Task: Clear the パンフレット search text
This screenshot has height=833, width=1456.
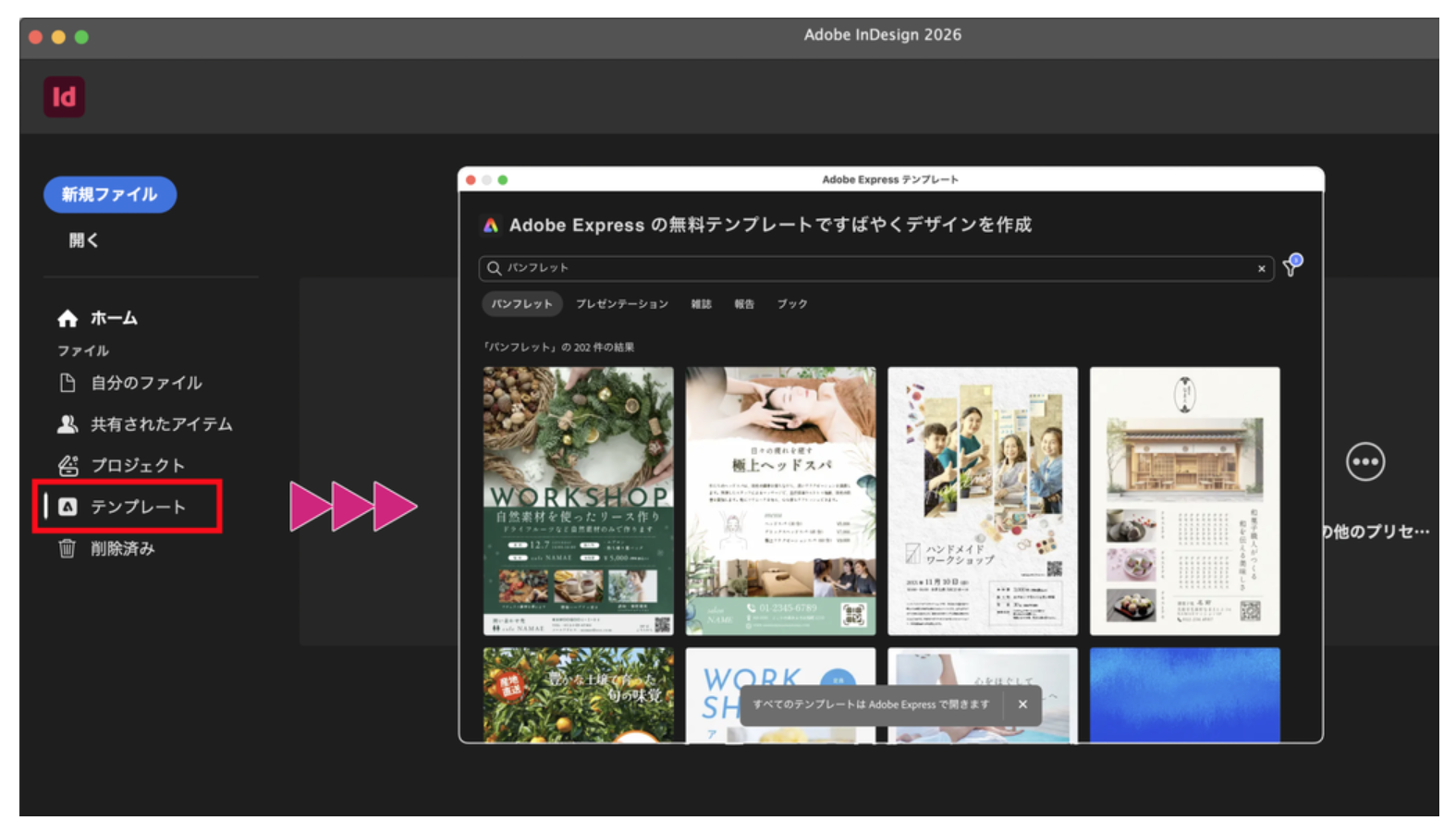Action: tap(1261, 268)
